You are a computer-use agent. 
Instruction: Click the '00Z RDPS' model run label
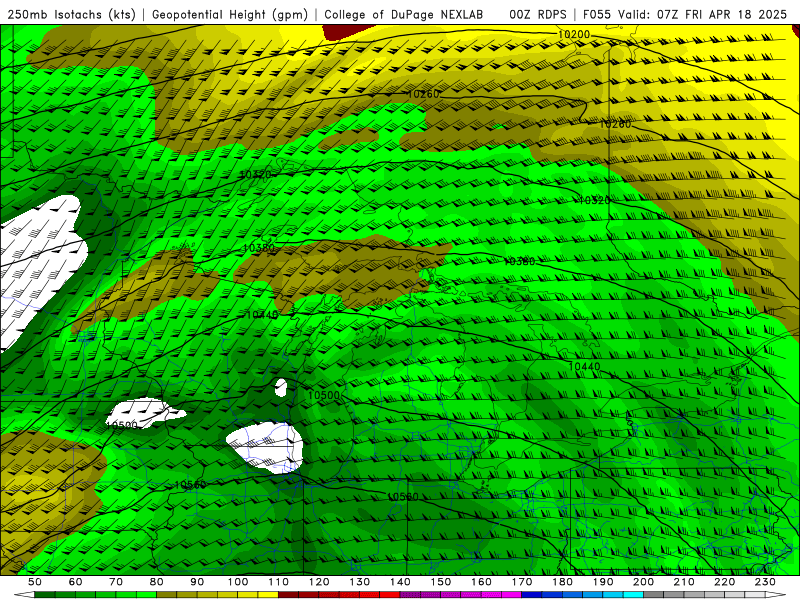(538, 14)
